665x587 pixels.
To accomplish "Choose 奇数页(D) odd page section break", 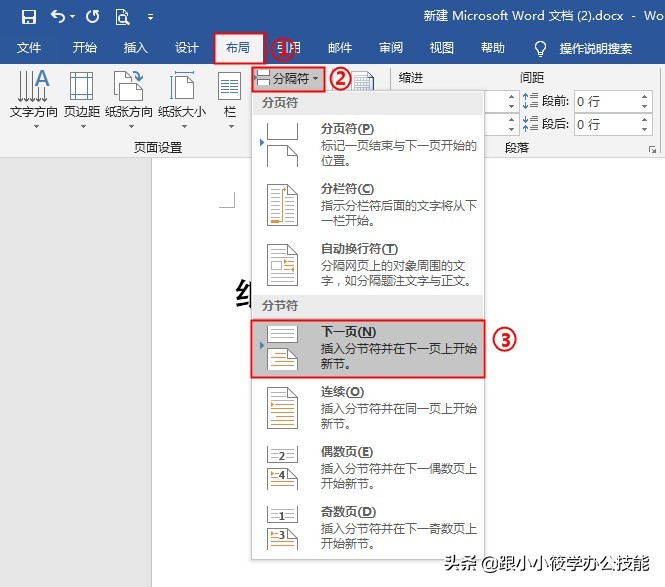I will pos(368,528).
